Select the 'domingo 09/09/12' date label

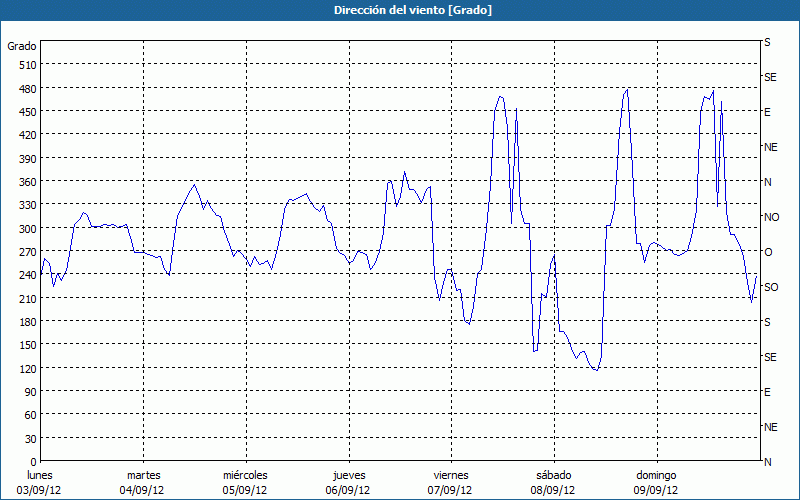656,482
